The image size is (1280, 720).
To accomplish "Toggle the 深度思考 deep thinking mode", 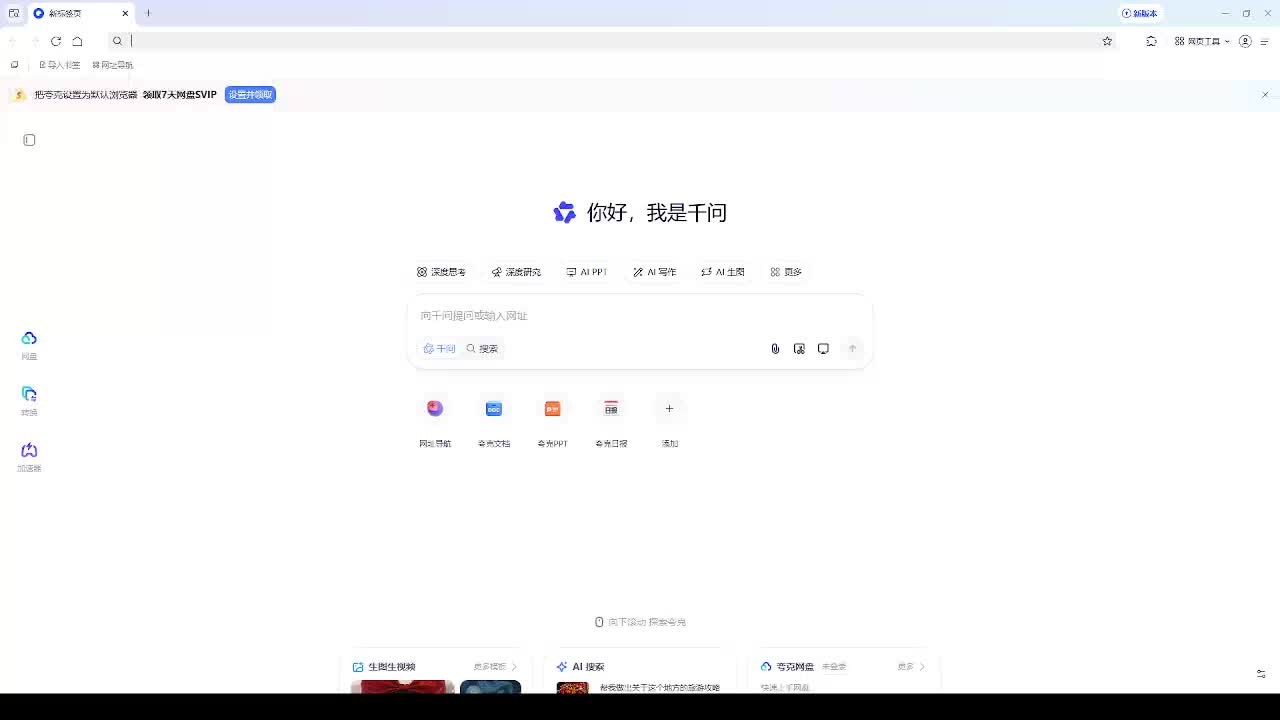I will click(441, 272).
